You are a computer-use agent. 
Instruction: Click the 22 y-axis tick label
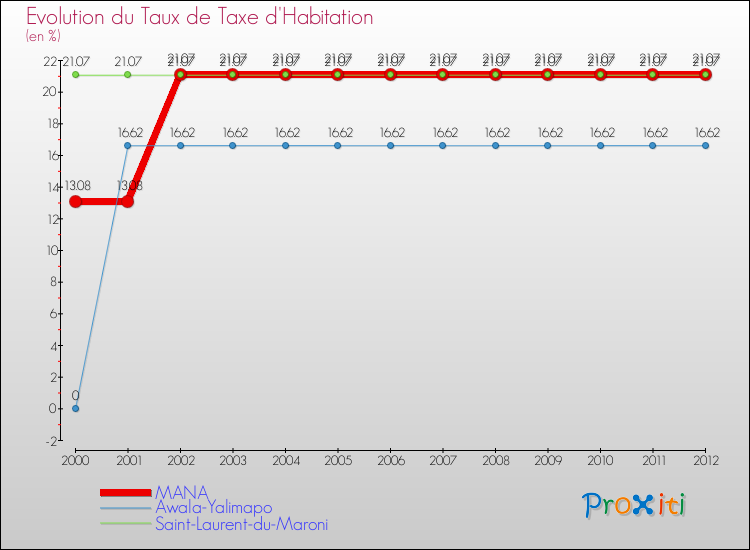(x=50, y=62)
